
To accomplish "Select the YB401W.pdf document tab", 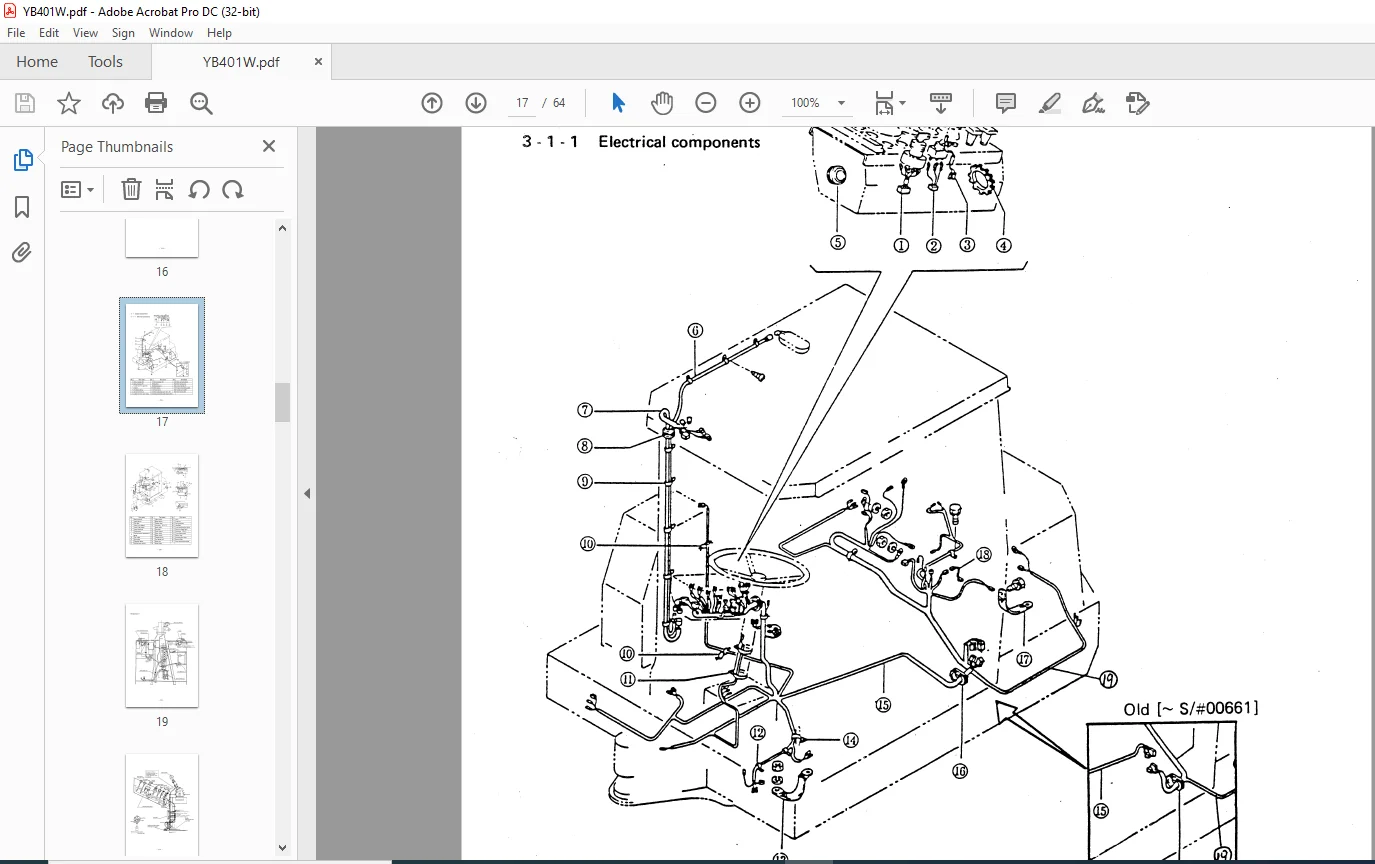I will coord(241,62).
